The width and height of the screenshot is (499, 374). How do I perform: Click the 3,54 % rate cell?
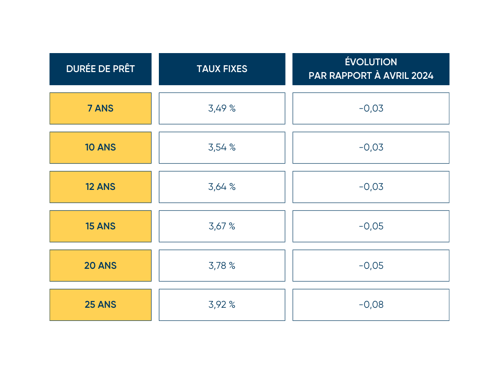click(222, 148)
